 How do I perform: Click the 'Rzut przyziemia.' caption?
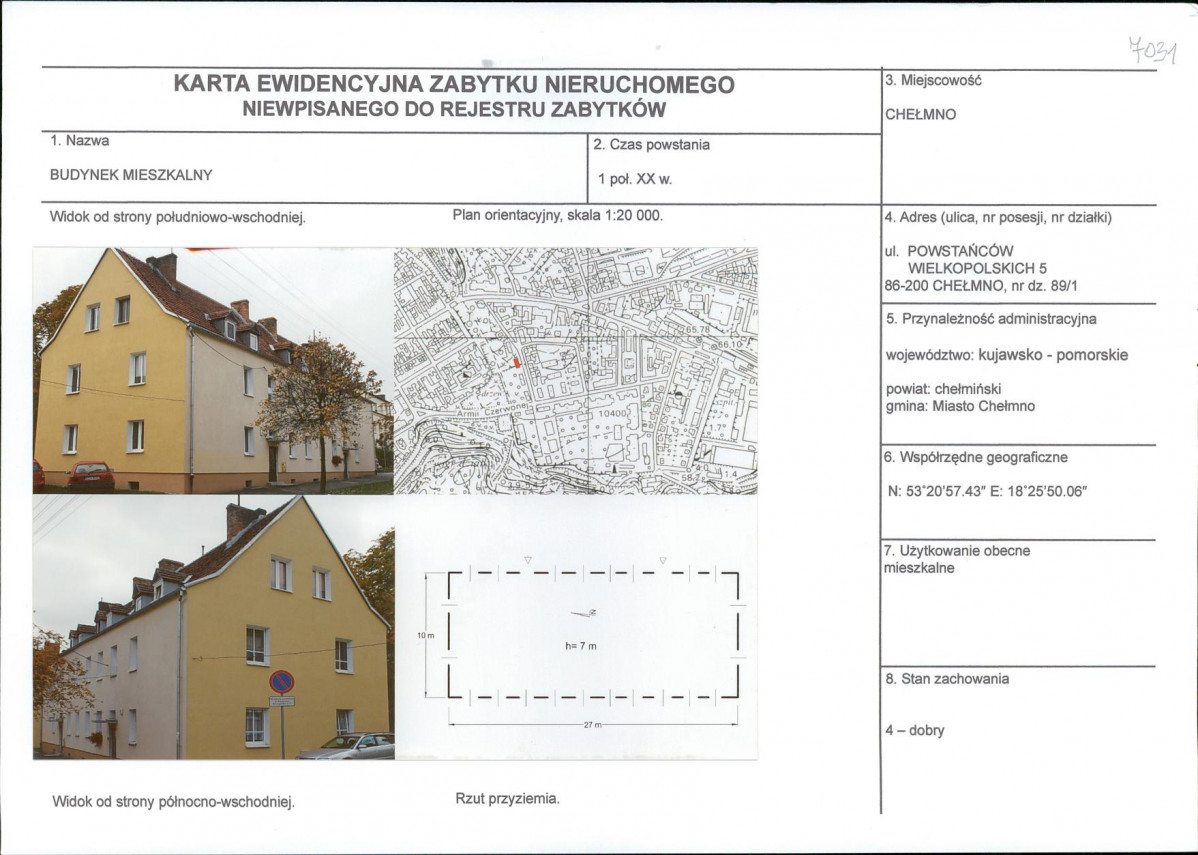(507, 799)
